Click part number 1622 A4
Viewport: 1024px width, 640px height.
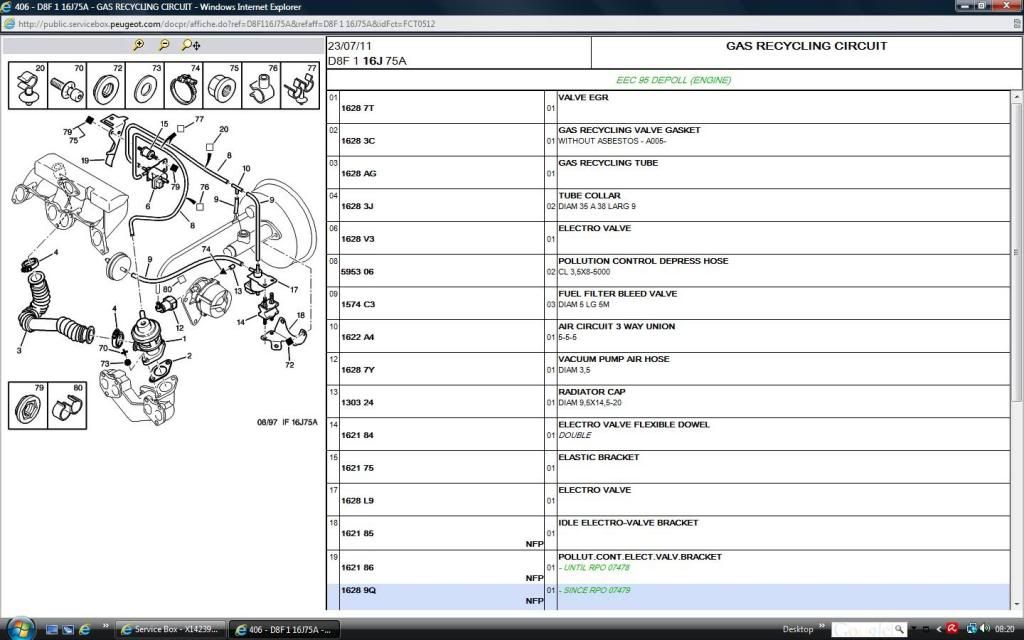pyautogui.click(x=357, y=337)
